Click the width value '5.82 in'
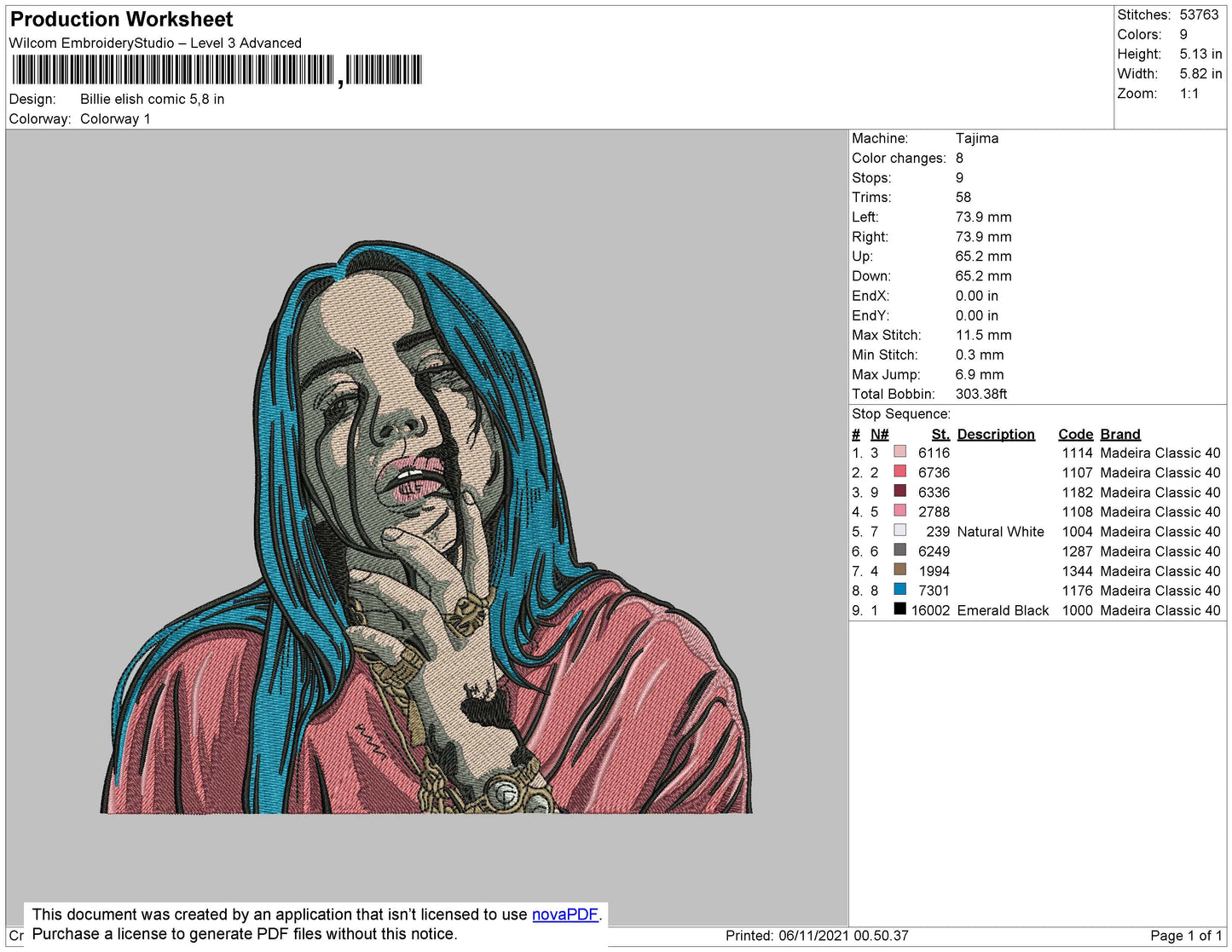Viewport: 1232px width, 952px height. 1201,73
